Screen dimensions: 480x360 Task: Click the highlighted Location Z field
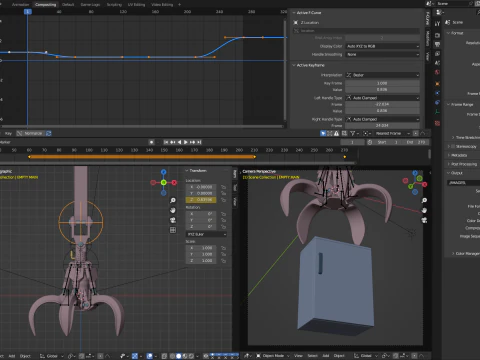[201, 200]
